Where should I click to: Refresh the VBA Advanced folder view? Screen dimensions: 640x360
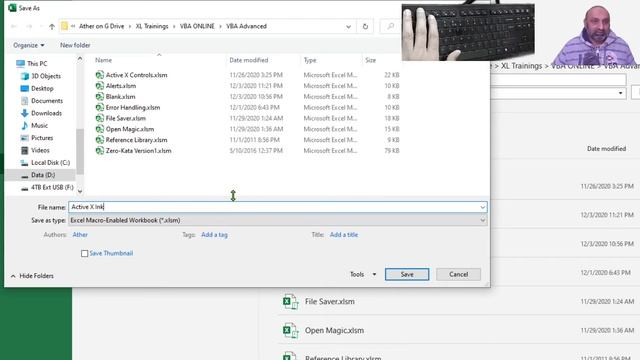[365, 27]
